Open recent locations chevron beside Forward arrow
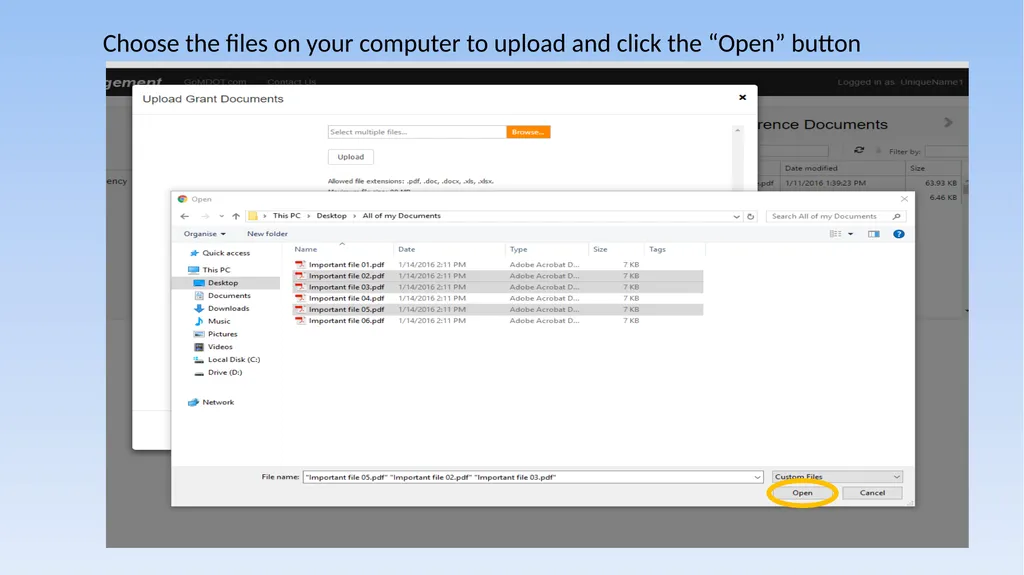 [x=221, y=216]
